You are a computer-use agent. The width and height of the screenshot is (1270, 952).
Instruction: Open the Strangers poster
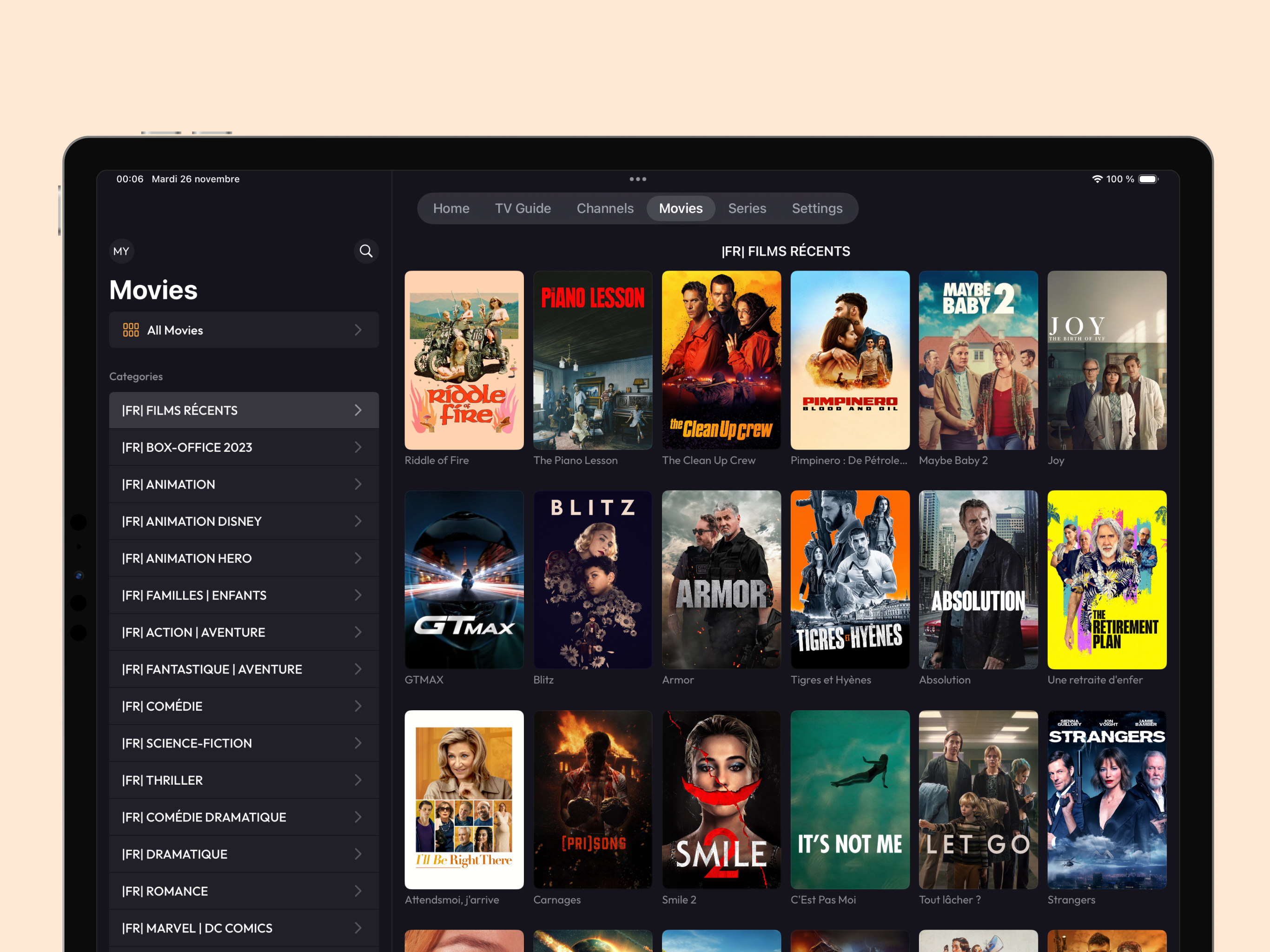(1107, 800)
